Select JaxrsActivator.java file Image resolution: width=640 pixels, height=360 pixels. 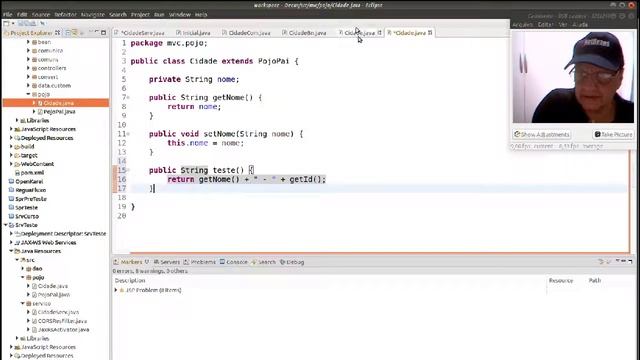pyautogui.click(x=60, y=329)
